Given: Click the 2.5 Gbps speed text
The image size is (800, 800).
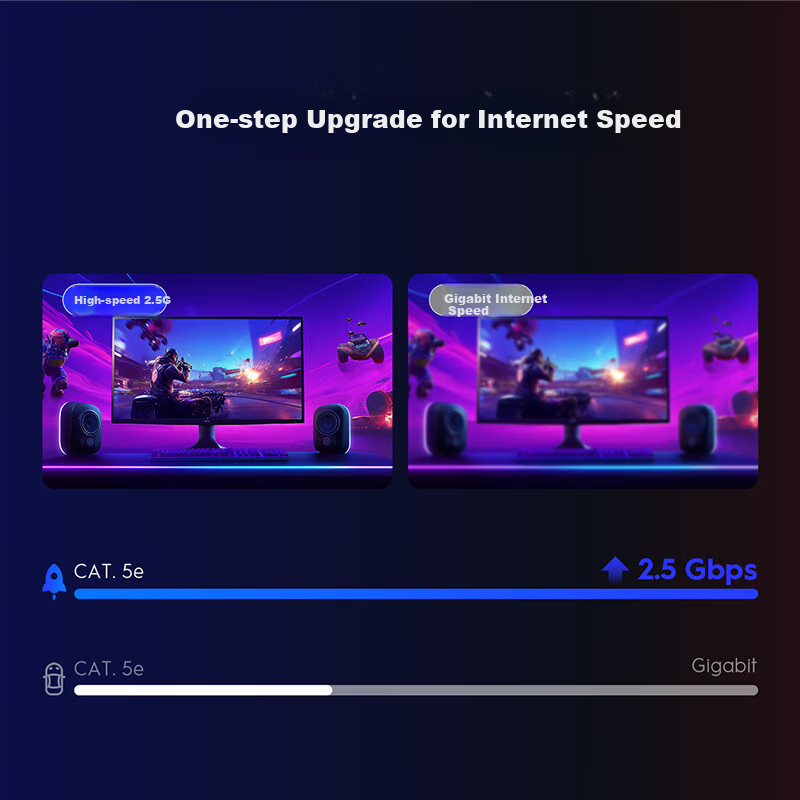Looking at the screenshot, I should [x=697, y=569].
